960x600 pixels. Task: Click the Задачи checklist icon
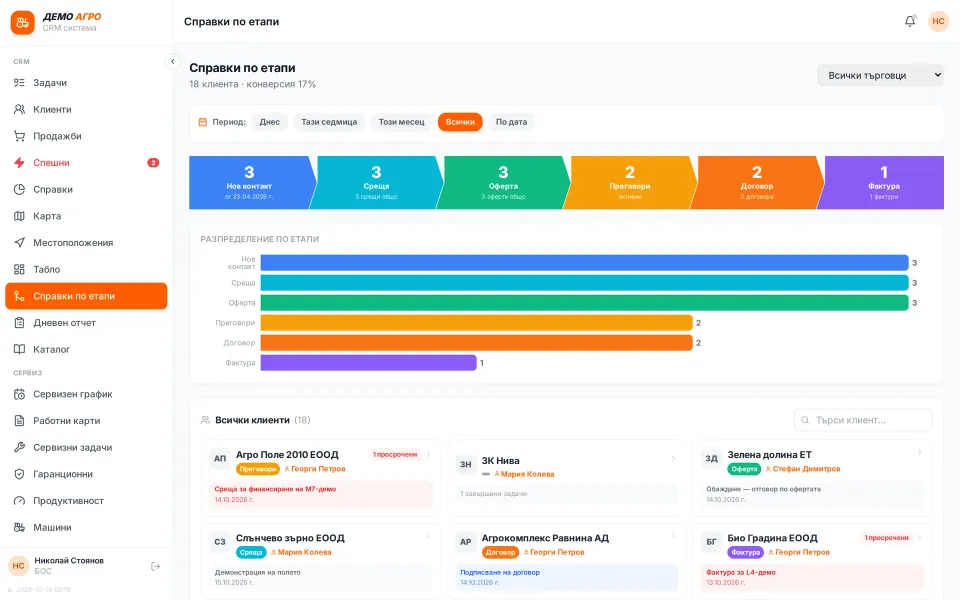click(20, 83)
